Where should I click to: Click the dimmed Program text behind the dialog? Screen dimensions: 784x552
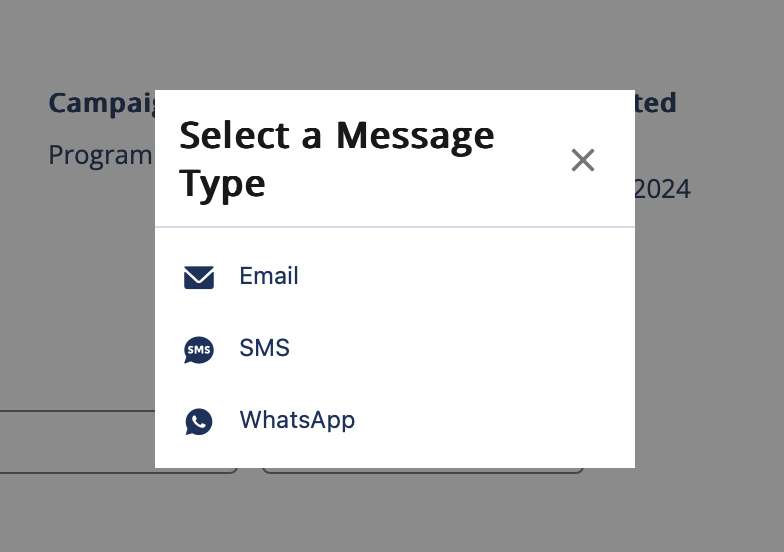pyautogui.click(x=102, y=155)
